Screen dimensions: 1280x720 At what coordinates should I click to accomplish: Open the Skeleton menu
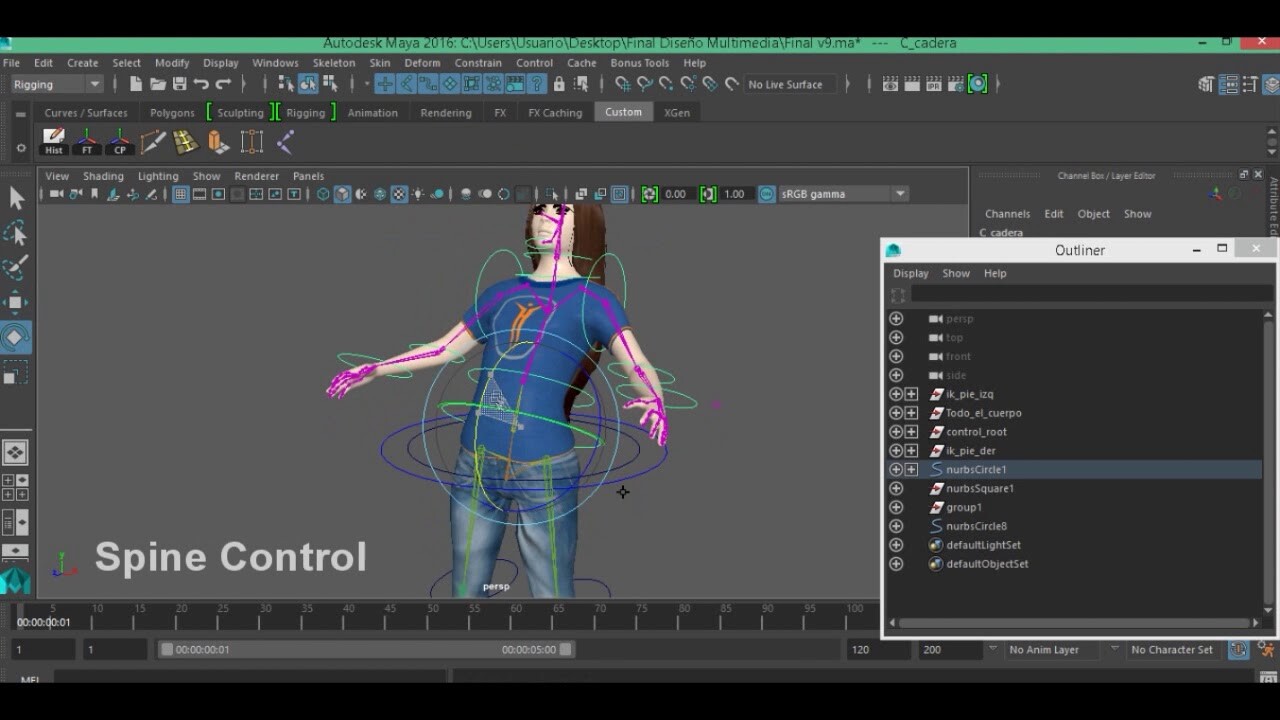point(333,62)
